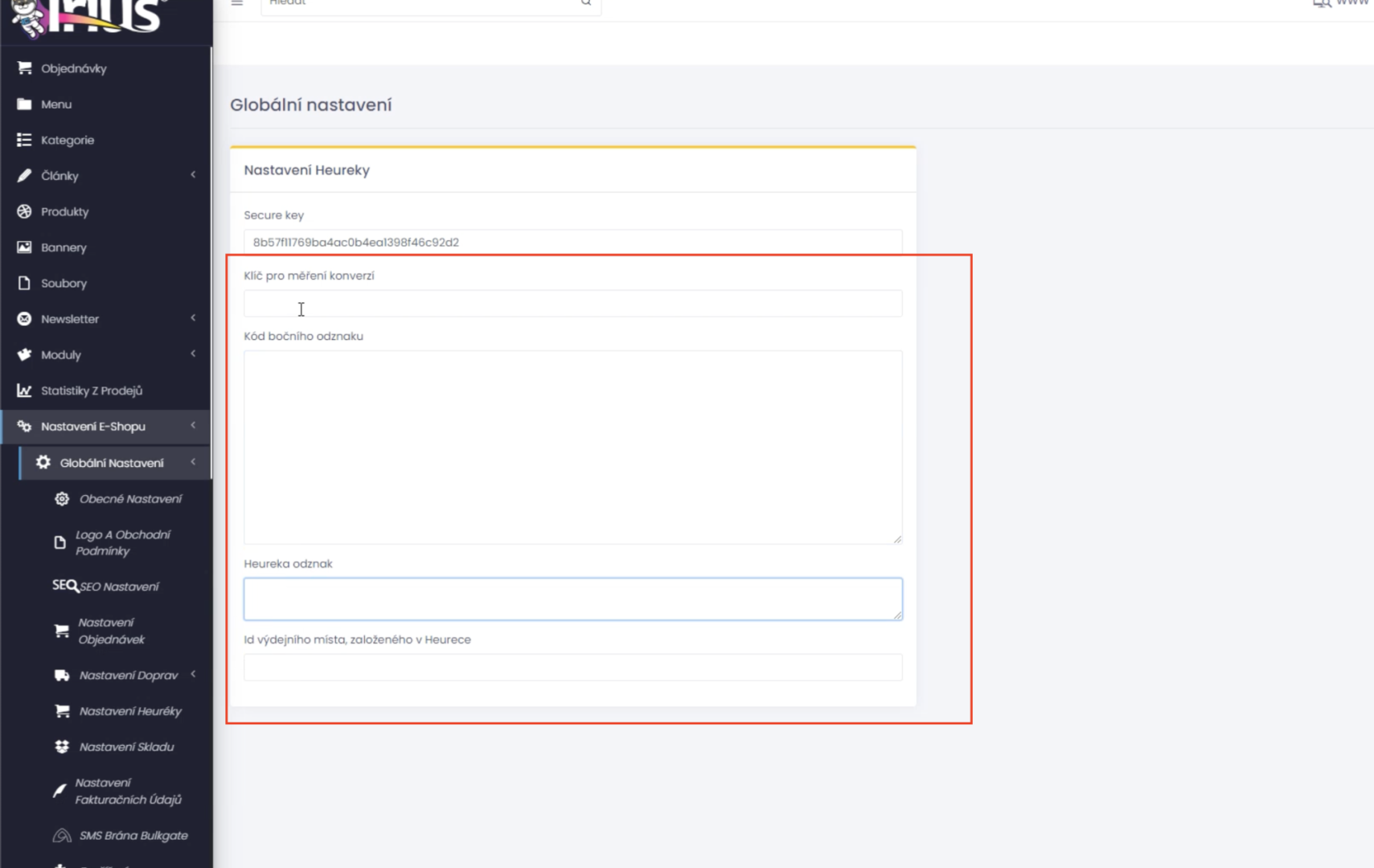Click the Logo A Obchodní Podmínky file icon

tap(60, 542)
